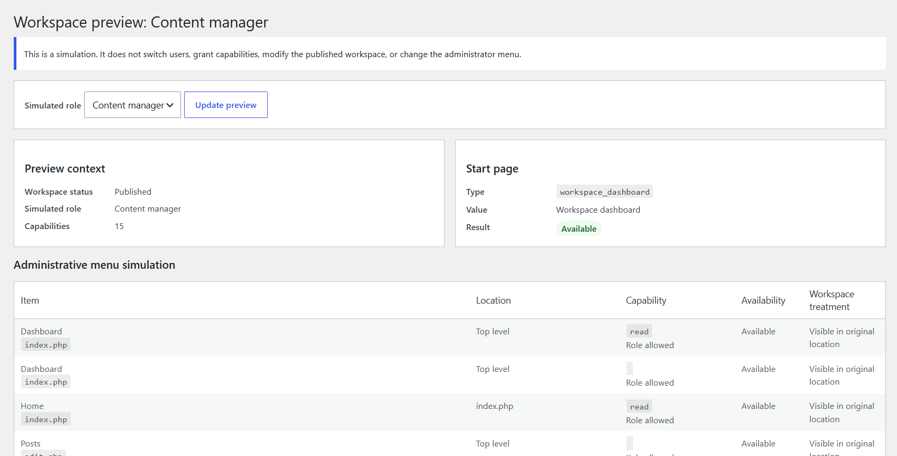
Task: Click the 'Workspace dashboard' value
Action: (x=598, y=209)
